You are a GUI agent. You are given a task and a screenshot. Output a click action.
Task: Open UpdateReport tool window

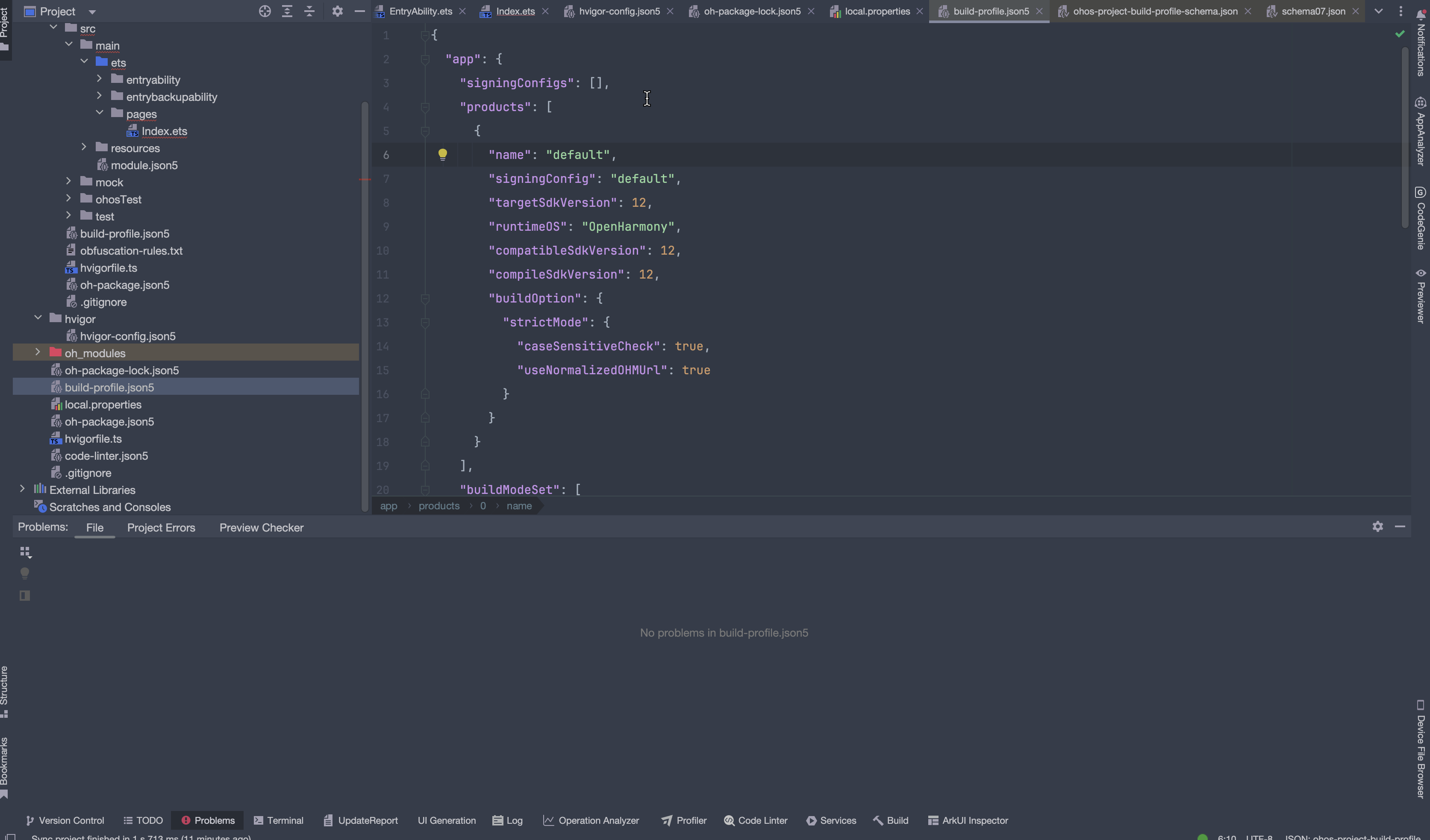360,820
